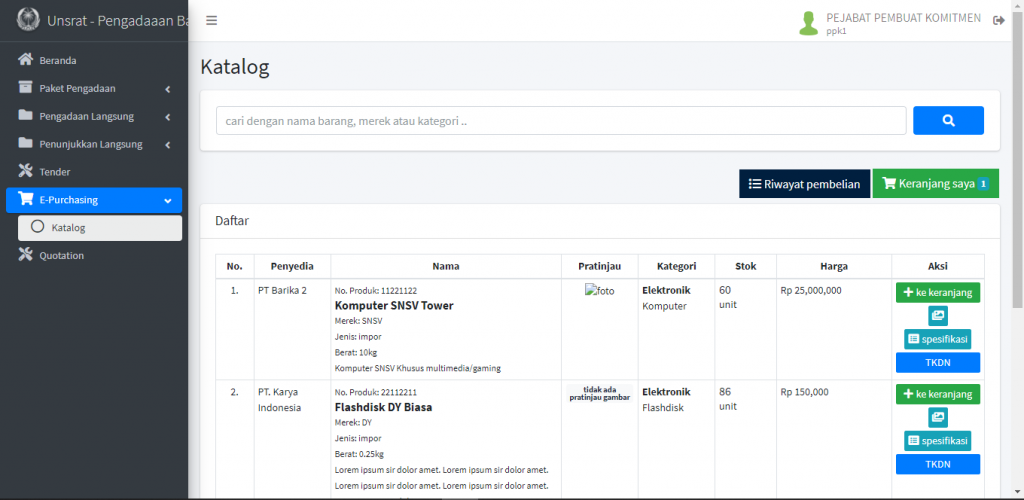Viewport: 1024px width, 500px height.
Task: Click the foto preview for Komputer SNSV Tower
Action: (x=600, y=291)
